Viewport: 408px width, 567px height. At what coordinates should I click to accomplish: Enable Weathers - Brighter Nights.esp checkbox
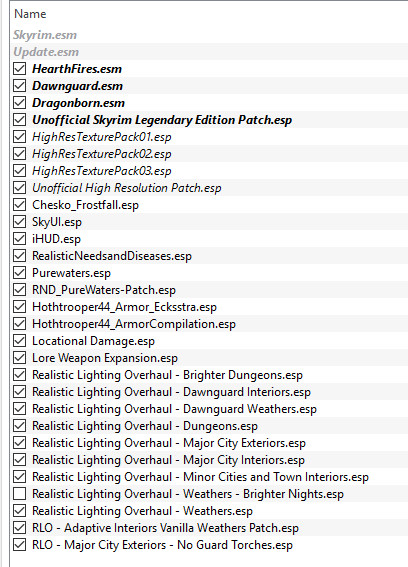tap(20, 494)
